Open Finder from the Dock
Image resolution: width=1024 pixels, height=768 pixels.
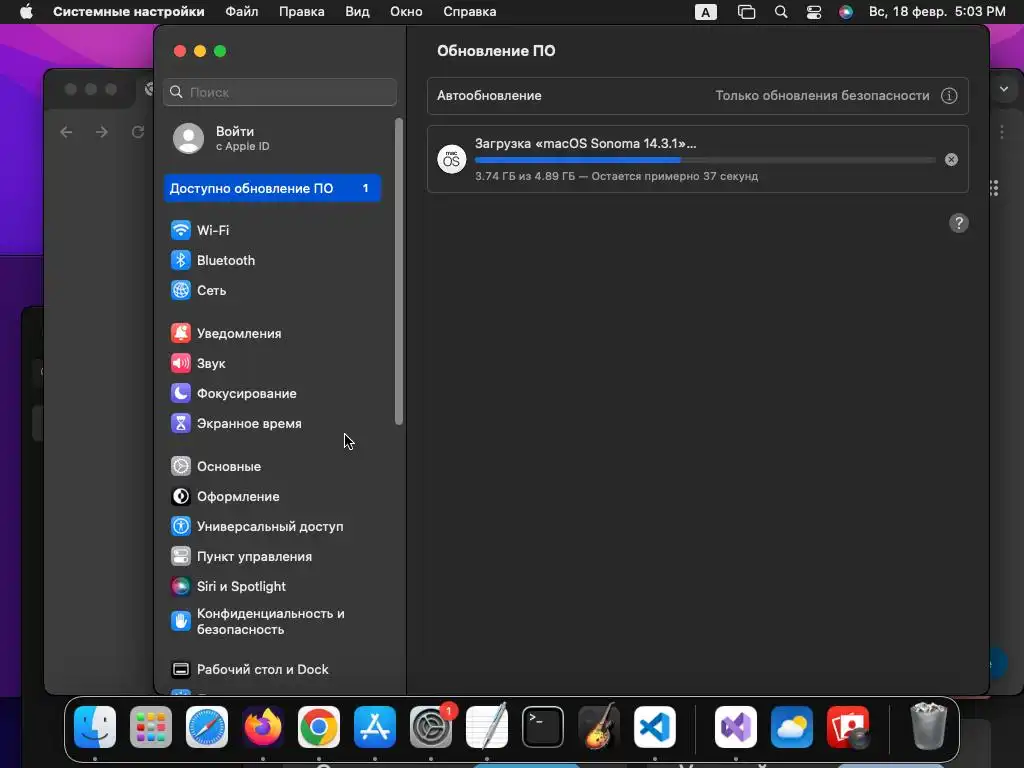coord(95,727)
